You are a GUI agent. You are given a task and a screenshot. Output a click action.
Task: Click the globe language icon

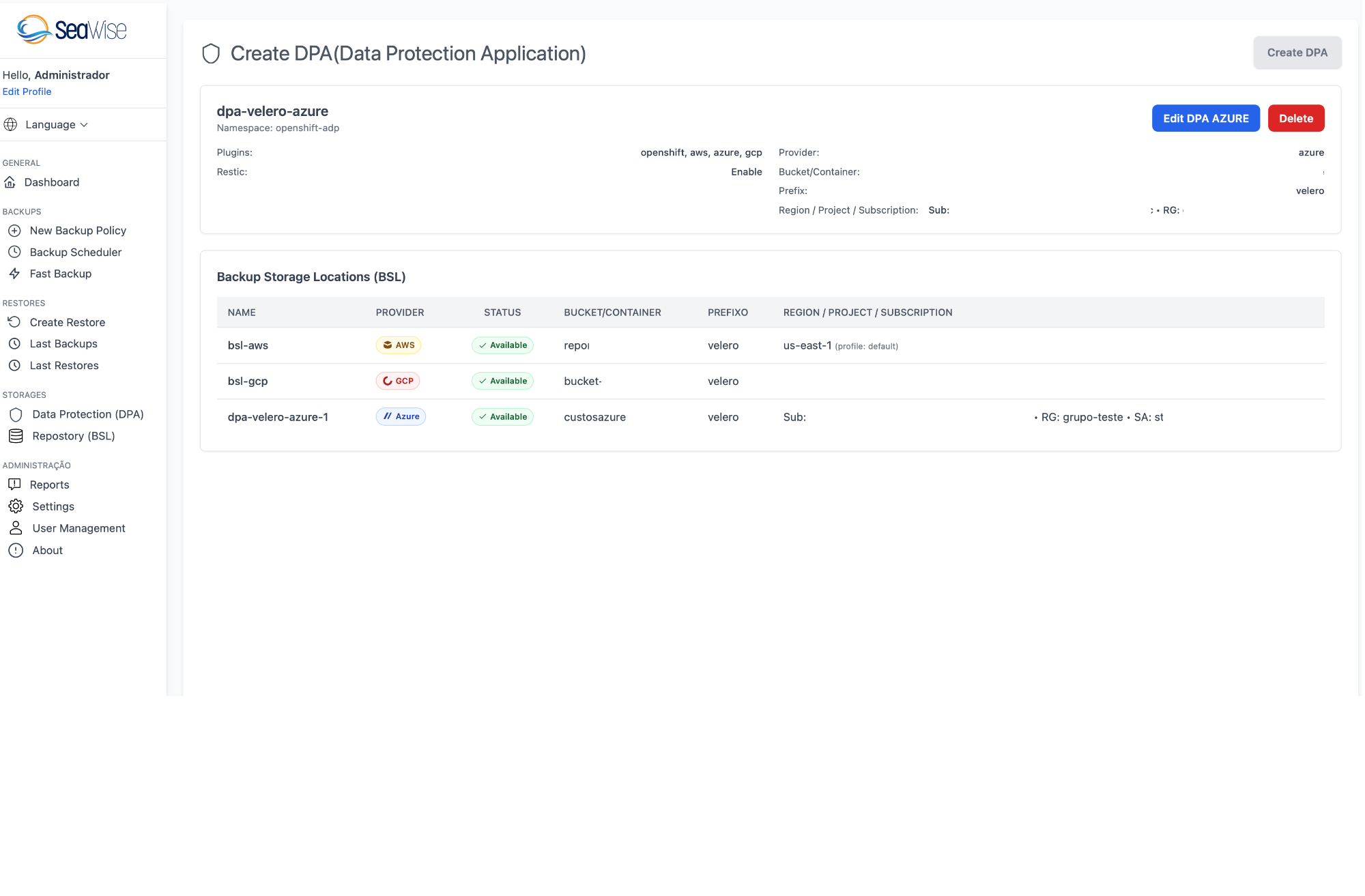pyautogui.click(x=10, y=125)
